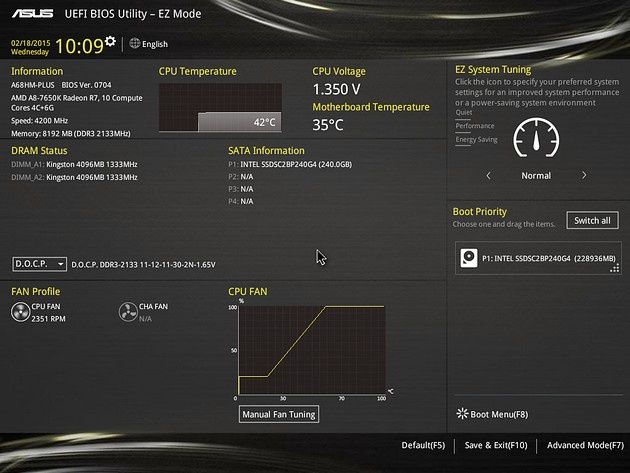Click the CHA FAN N/A reading
This screenshot has width=630, height=473.
click(x=145, y=319)
